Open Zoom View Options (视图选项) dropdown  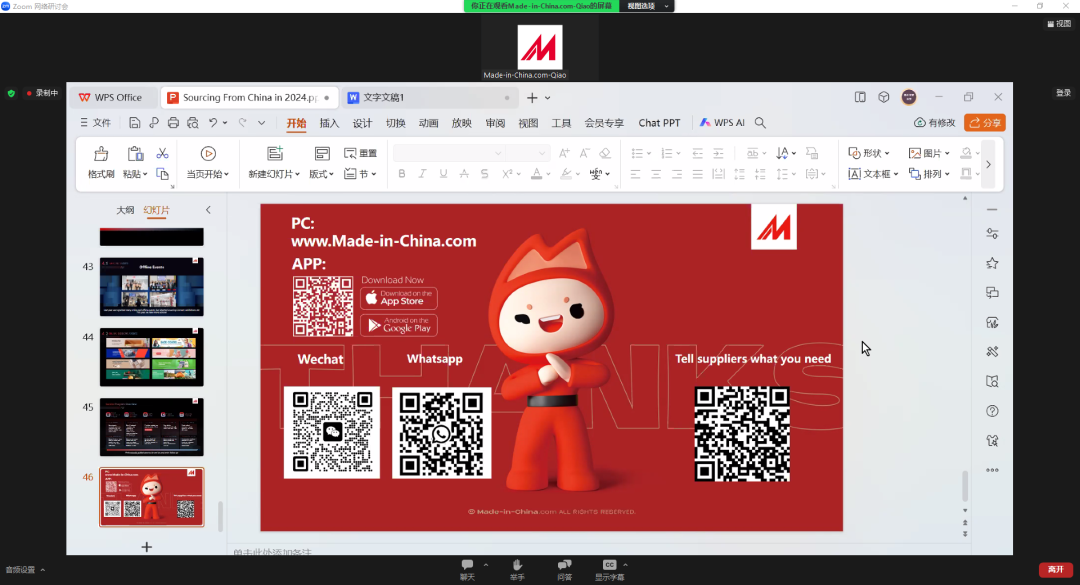(x=647, y=6)
